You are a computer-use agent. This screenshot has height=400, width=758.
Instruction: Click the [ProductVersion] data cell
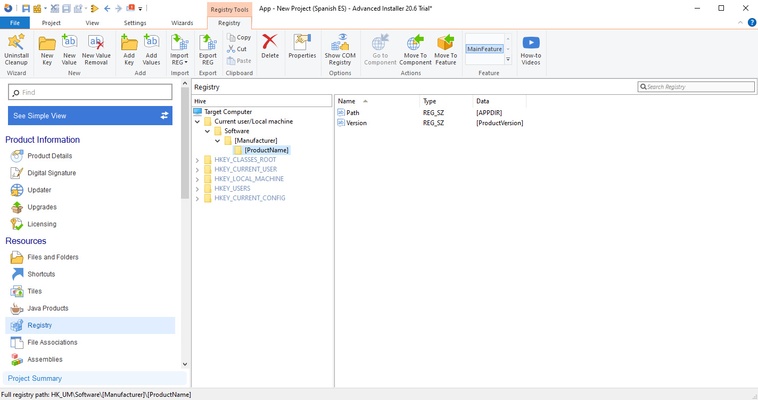499,123
